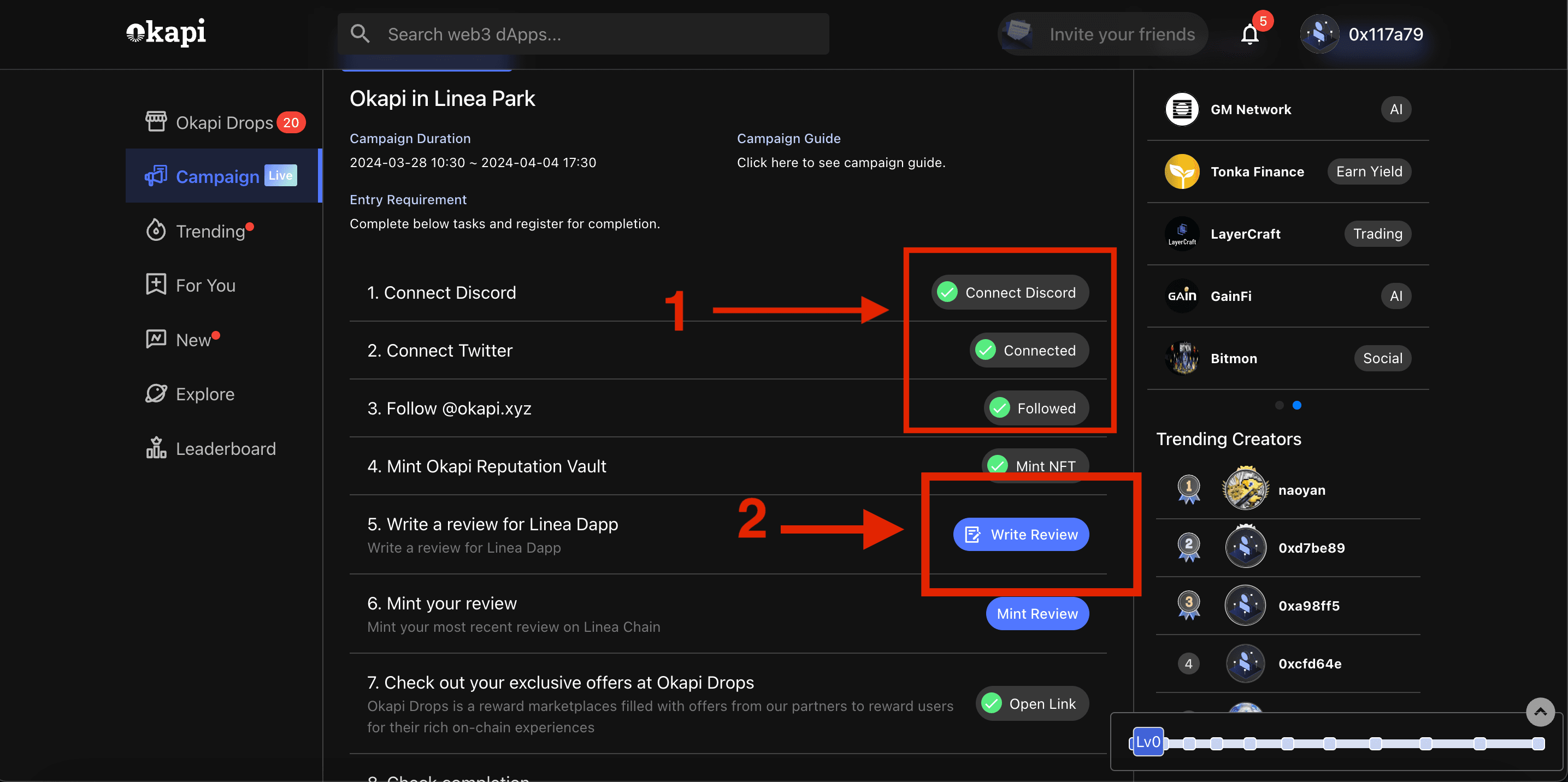Open 0xd7be89's creator avatar
Screen dimensions: 1568x782
[1246, 547]
